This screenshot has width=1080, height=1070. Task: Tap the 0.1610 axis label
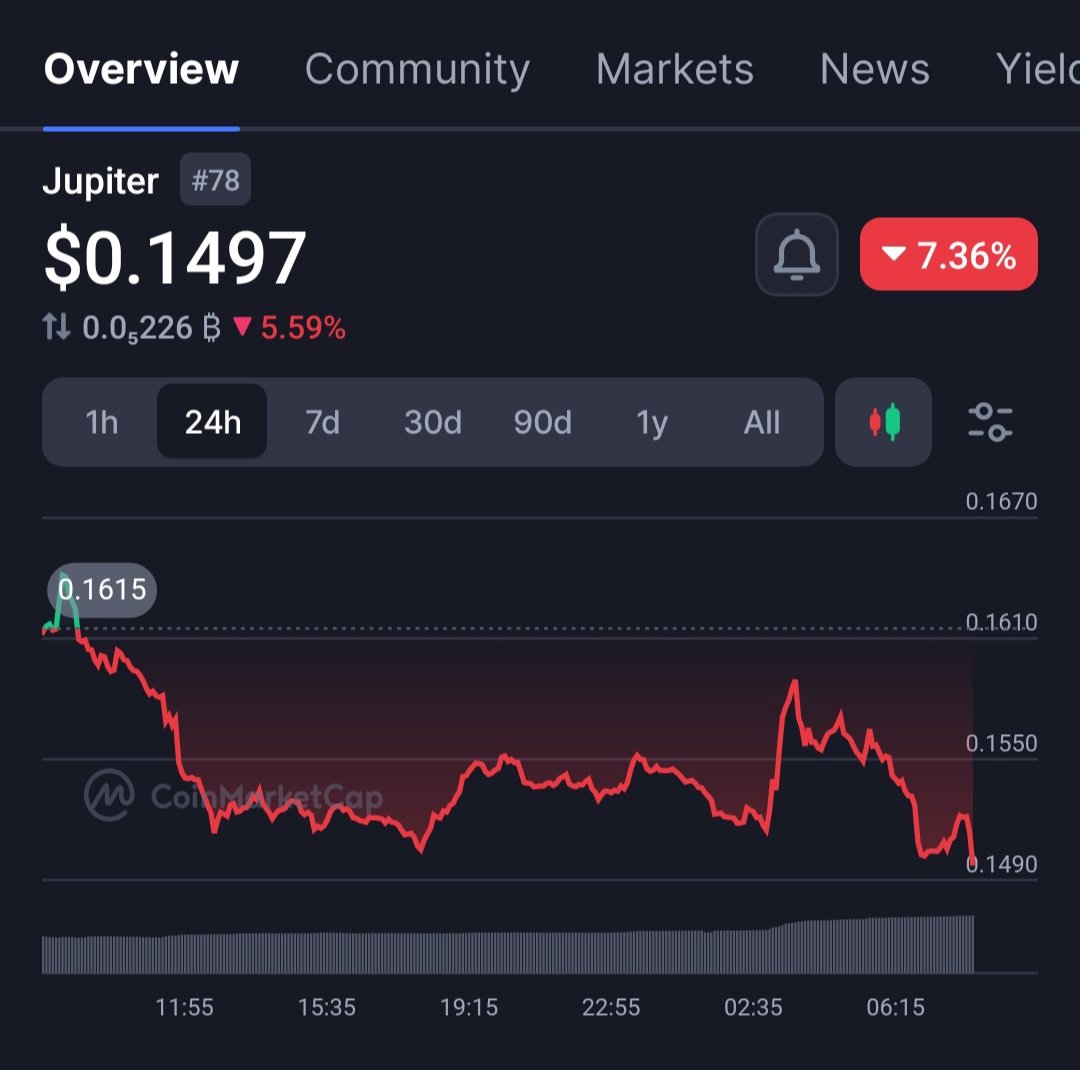(1001, 622)
